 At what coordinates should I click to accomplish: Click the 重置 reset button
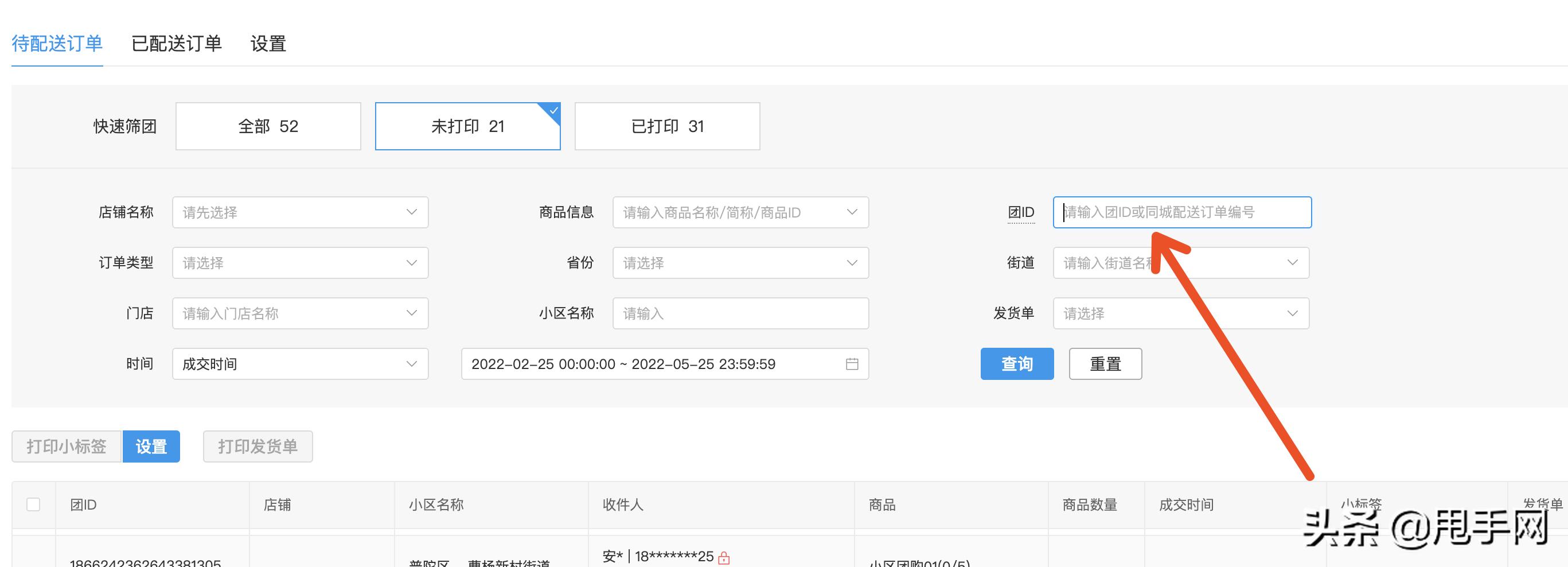tap(1105, 364)
